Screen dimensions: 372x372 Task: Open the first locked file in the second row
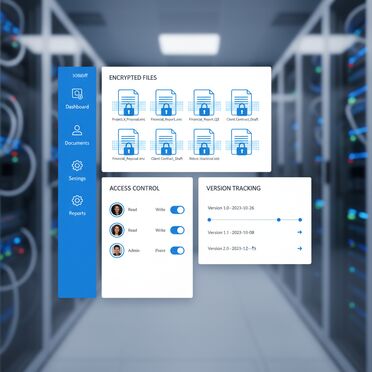(x=128, y=142)
